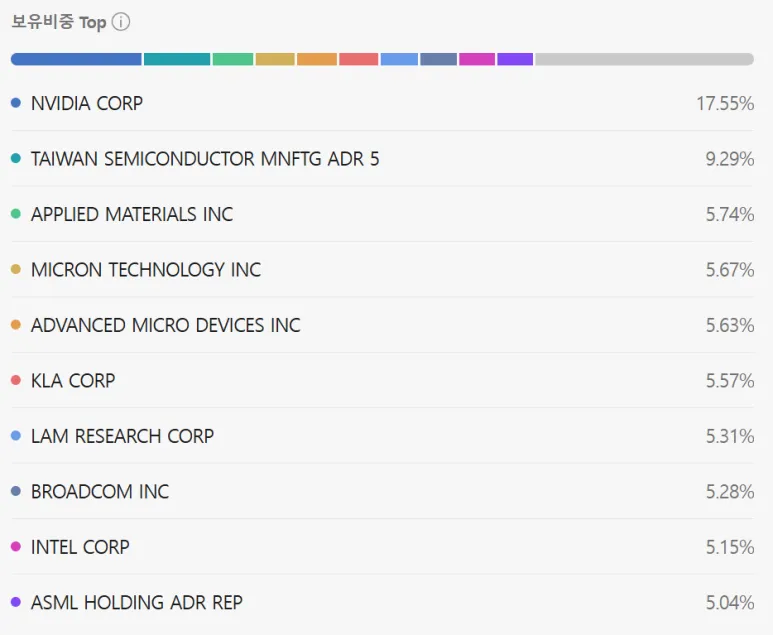
Task: Click the green dot beside APPLIED MATERIALS
Action: tap(16, 213)
